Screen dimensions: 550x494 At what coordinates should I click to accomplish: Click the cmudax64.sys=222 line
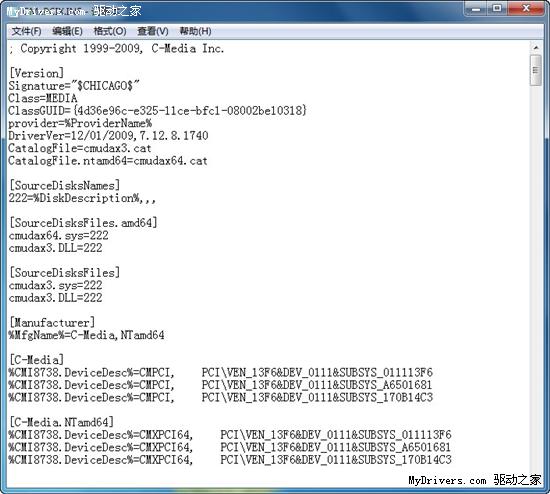(59, 235)
